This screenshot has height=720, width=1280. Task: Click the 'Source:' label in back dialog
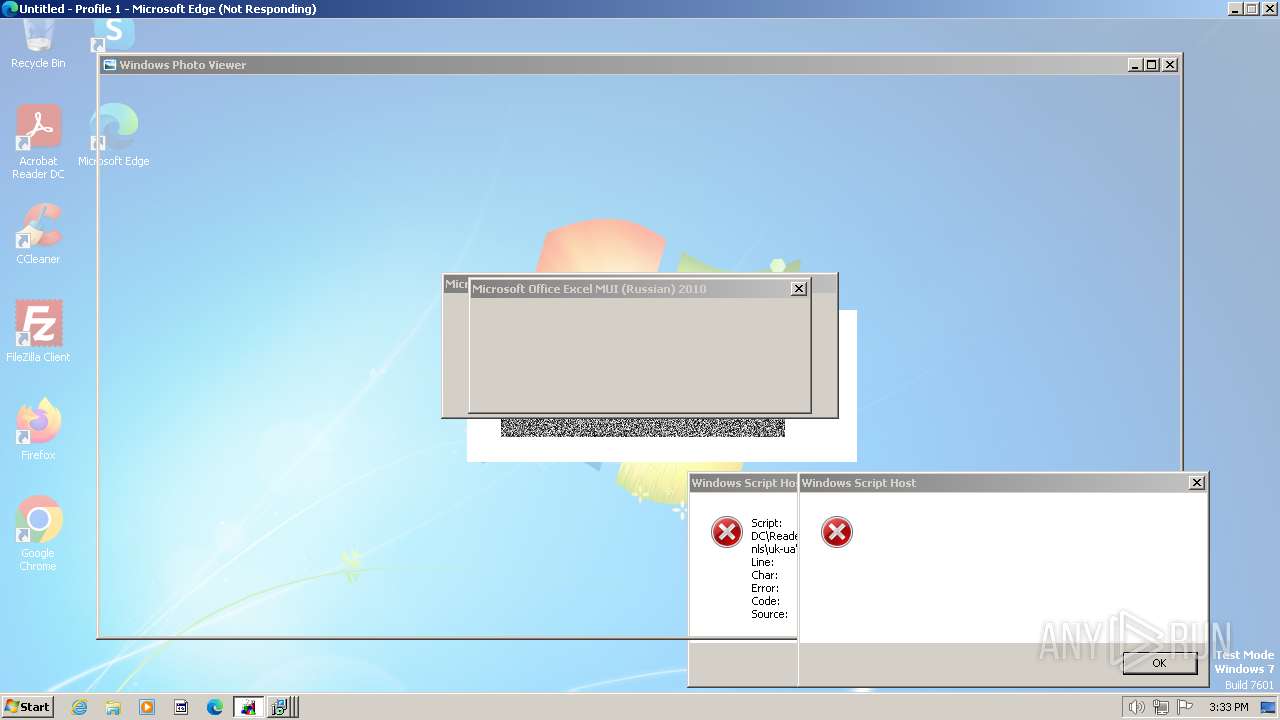770,614
